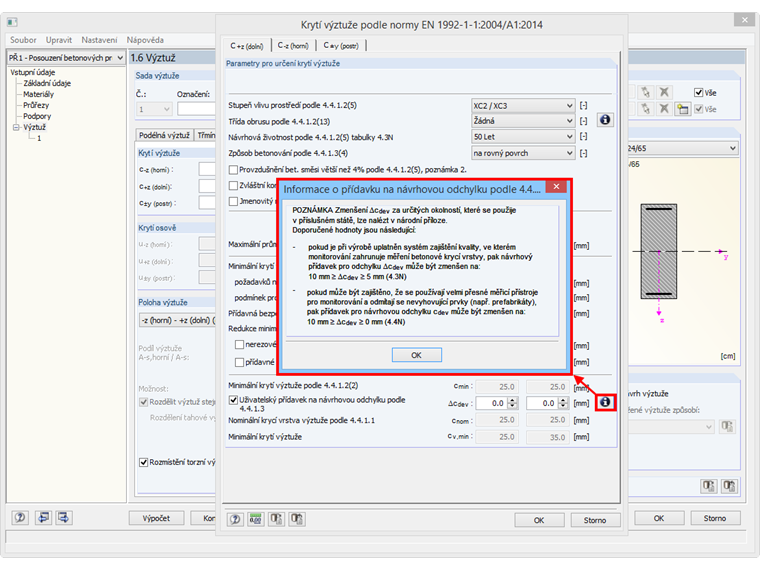Click the info icon next to Třída obrusu

(x=605, y=120)
